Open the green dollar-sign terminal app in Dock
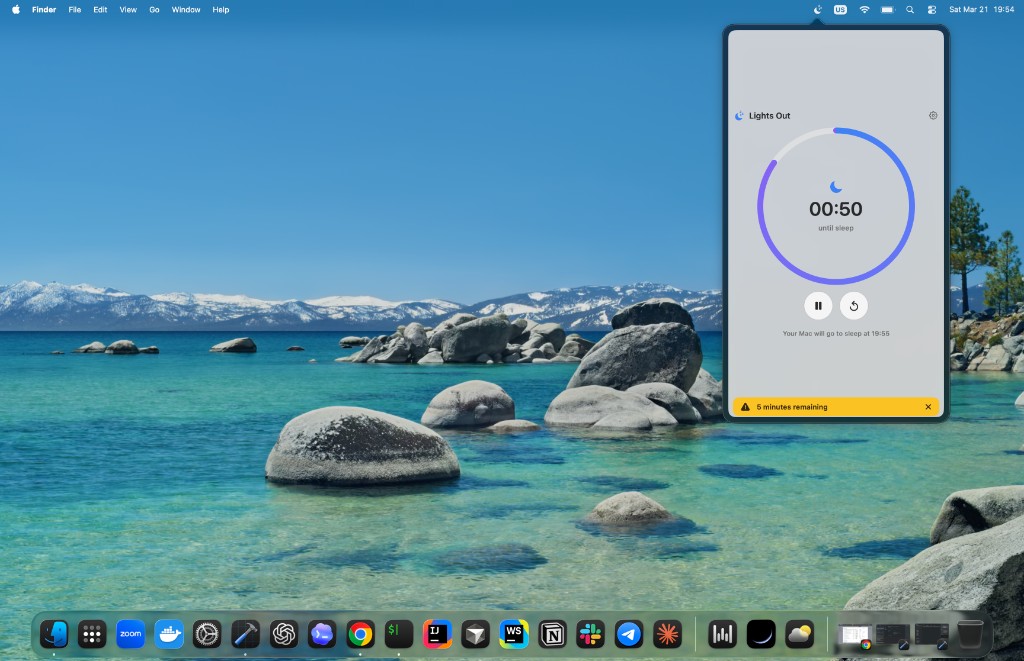 (x=399, y=634)
